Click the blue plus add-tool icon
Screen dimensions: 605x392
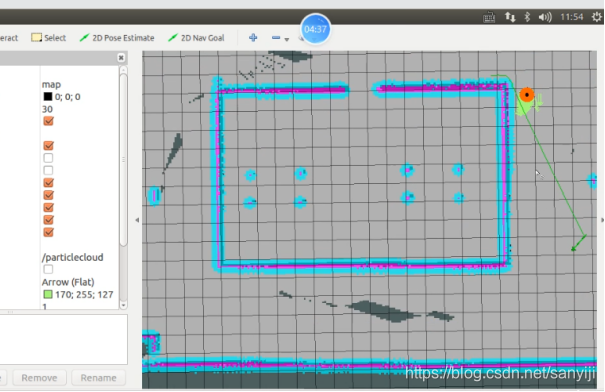click(x=253, y=37)
